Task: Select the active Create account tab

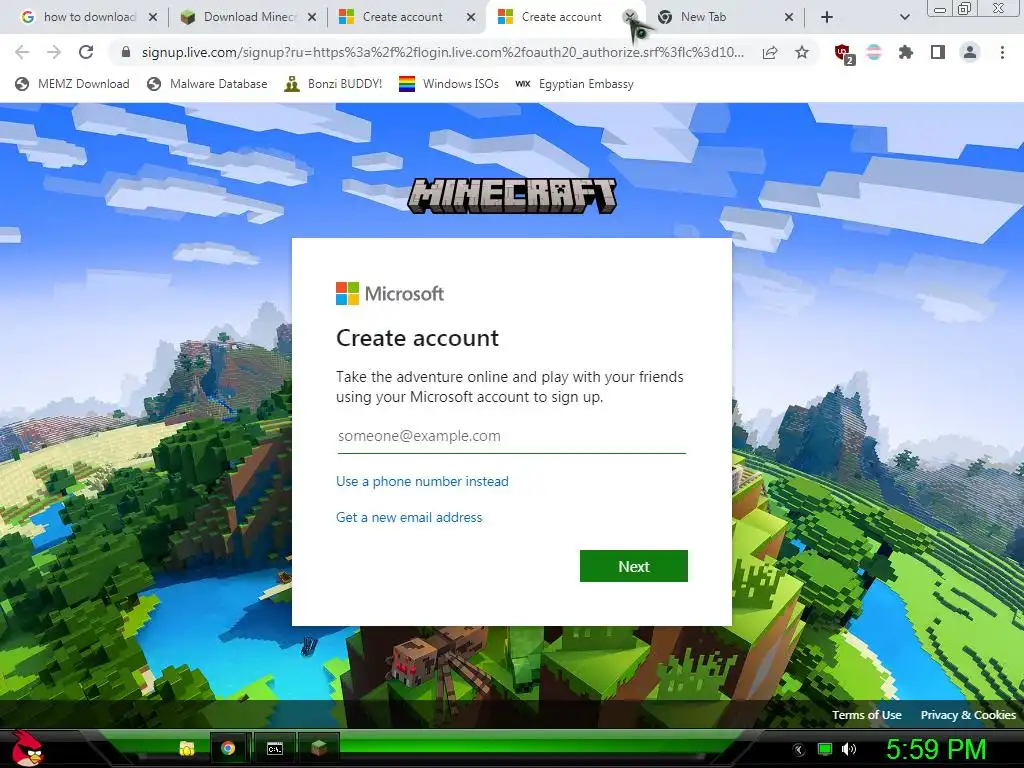Action: point(562,17)
